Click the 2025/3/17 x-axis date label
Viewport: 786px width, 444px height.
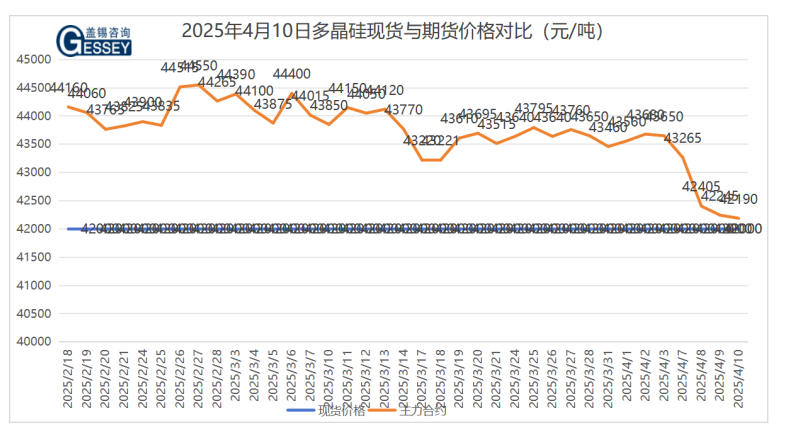pyautogui.click(x=422, y=378)
